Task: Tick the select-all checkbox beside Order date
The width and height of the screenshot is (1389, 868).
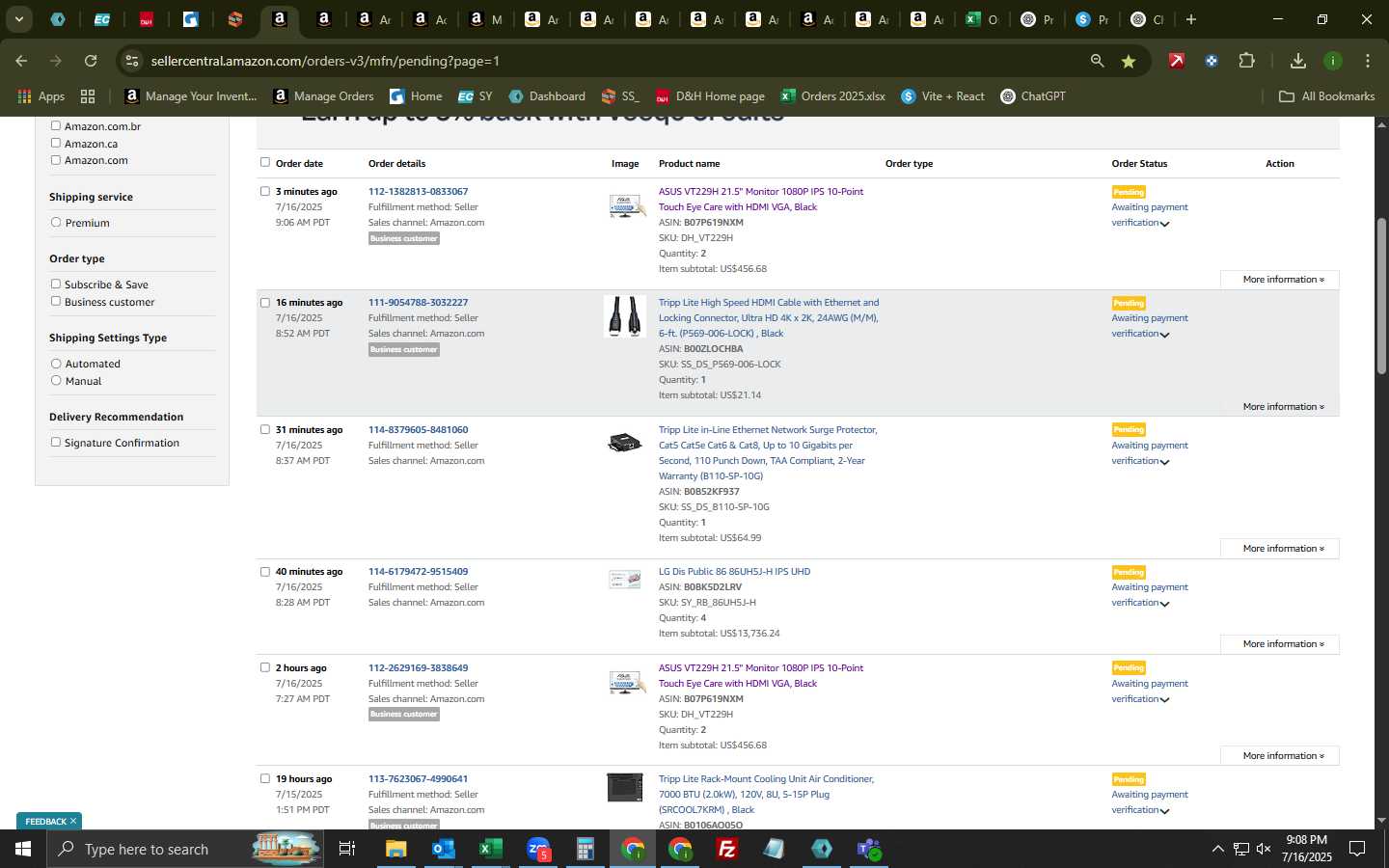Action: pyautogui.click(x=265, y=162)
